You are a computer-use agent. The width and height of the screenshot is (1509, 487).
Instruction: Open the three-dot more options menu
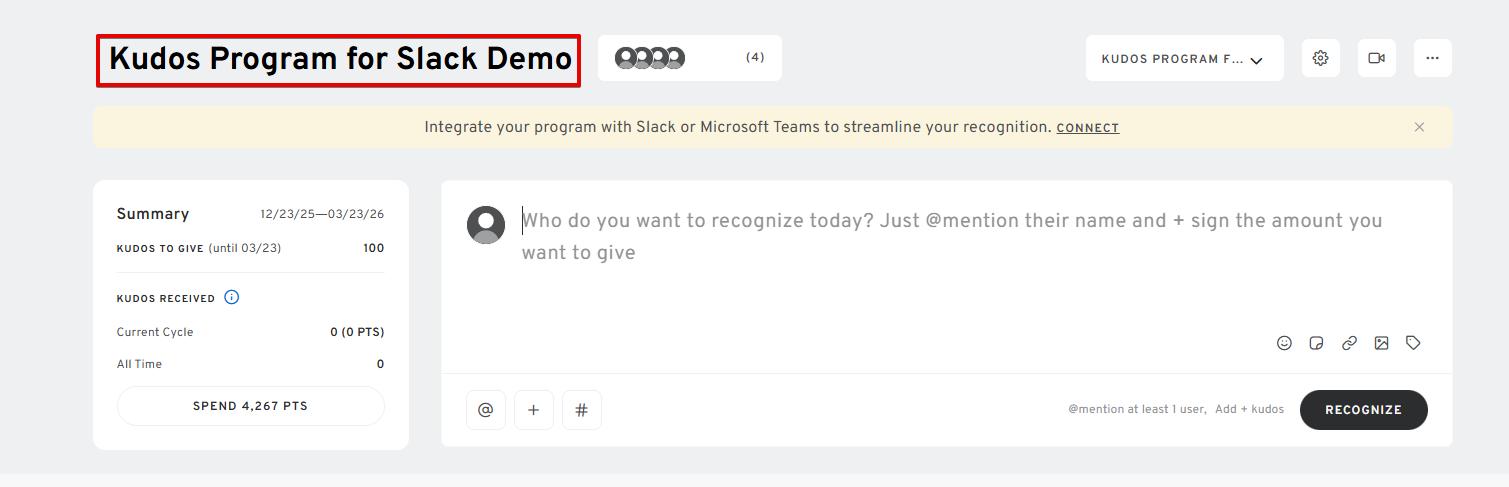[1432, 58]
